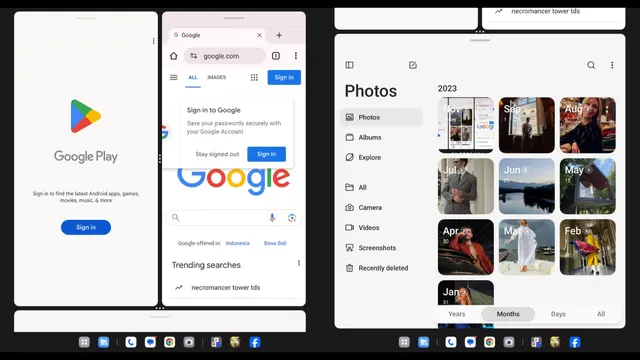Screen dimensions: 640x360
Task: Switch Photos bottom view tab to All
Action: pyautogui.click(x=601, y=314)
